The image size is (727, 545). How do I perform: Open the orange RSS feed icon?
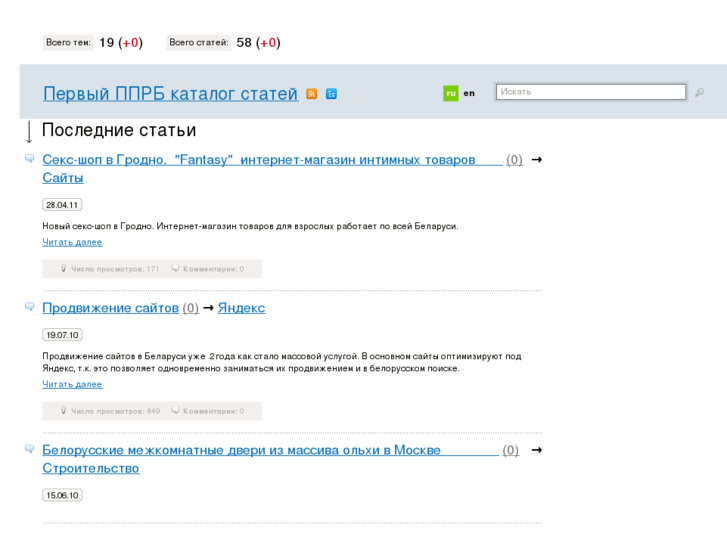[312, 94]
